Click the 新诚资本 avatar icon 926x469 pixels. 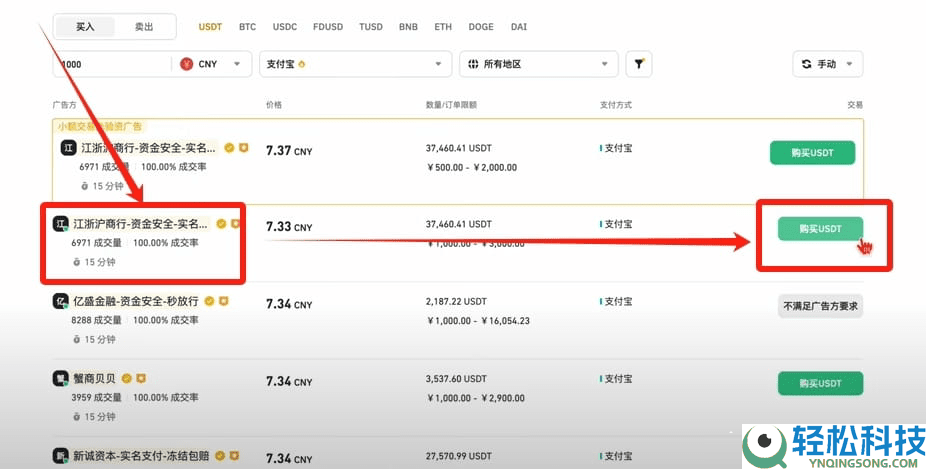(61, 456)
